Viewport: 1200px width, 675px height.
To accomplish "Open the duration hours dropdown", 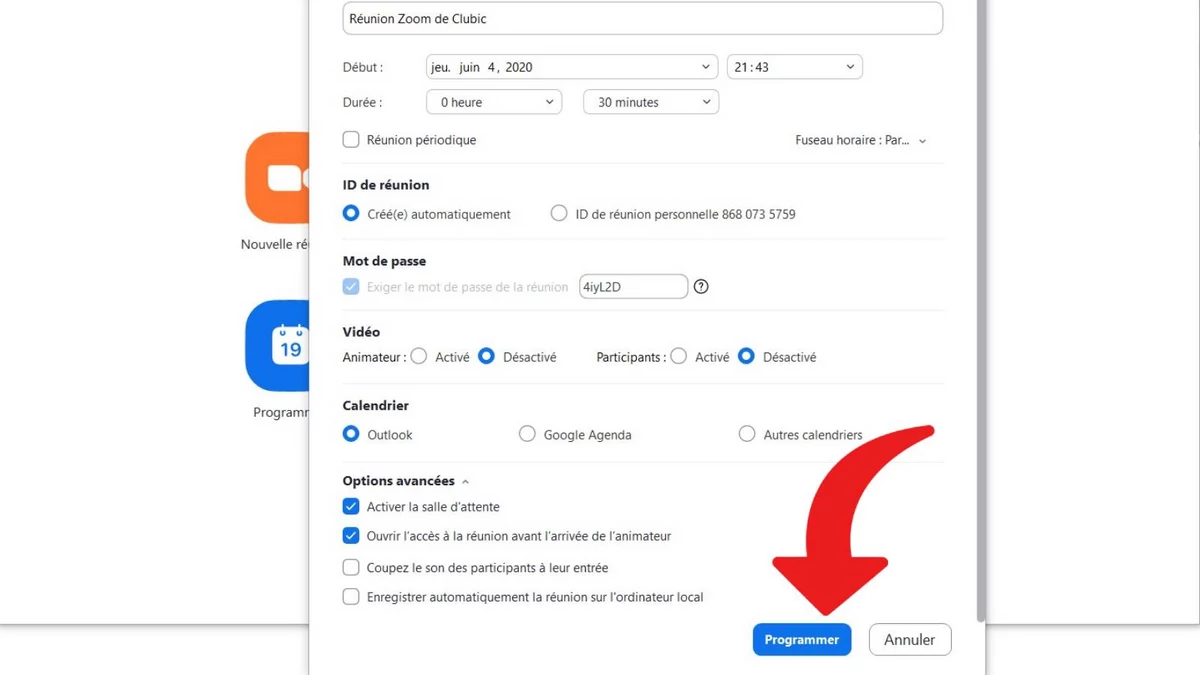I will pos(494,102).
